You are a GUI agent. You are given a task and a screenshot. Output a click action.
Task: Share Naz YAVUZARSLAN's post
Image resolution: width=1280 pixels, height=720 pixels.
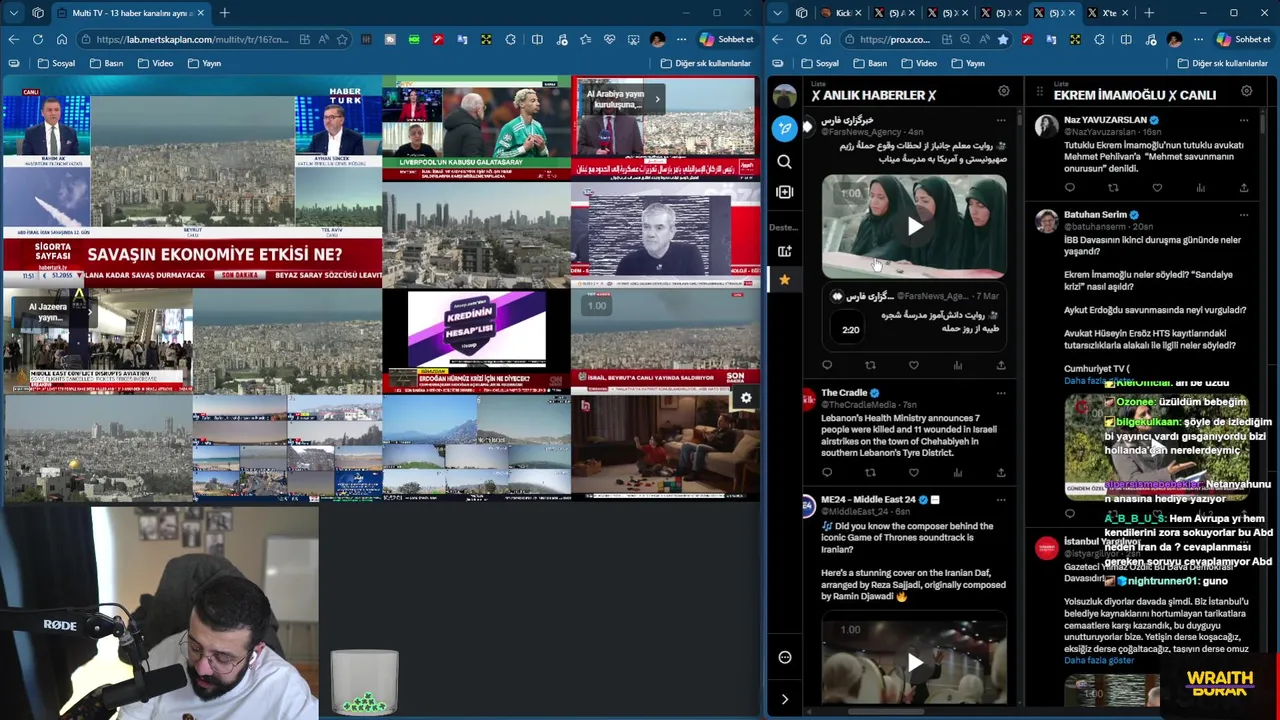coord(1244,188)
